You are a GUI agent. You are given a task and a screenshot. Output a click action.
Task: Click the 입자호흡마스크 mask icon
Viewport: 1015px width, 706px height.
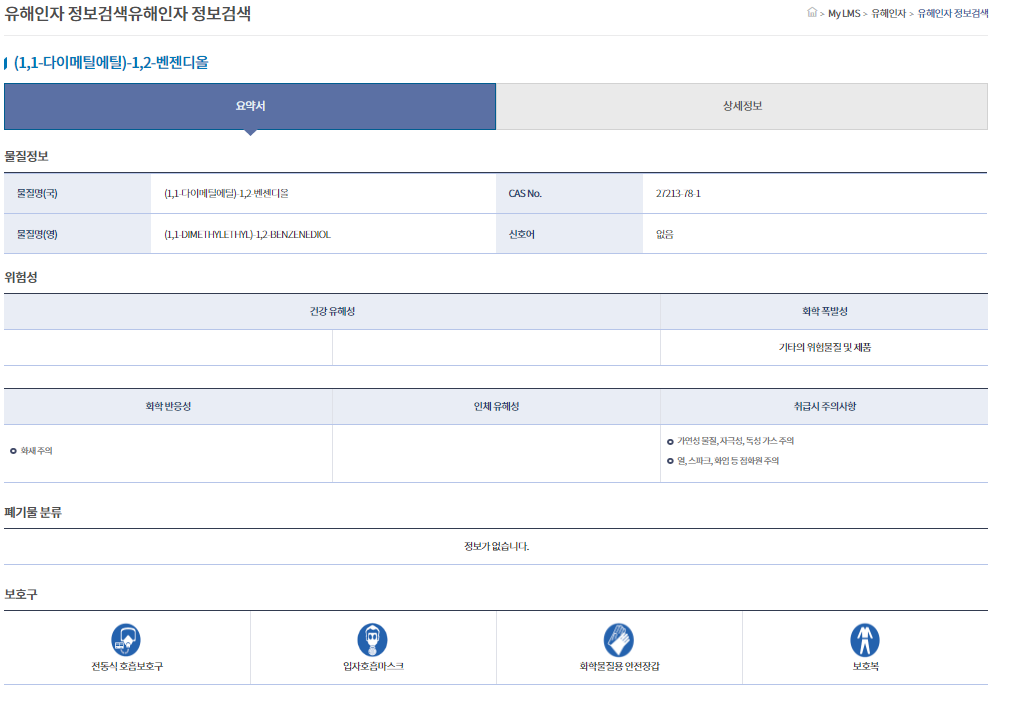(x=372, y=639)
